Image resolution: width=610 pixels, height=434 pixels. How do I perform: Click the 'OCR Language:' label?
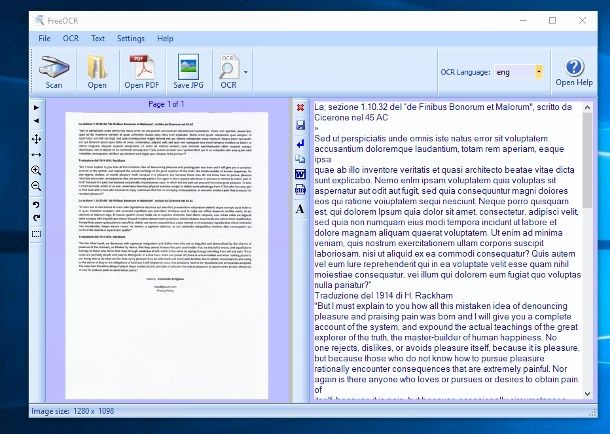click(465, 72)
